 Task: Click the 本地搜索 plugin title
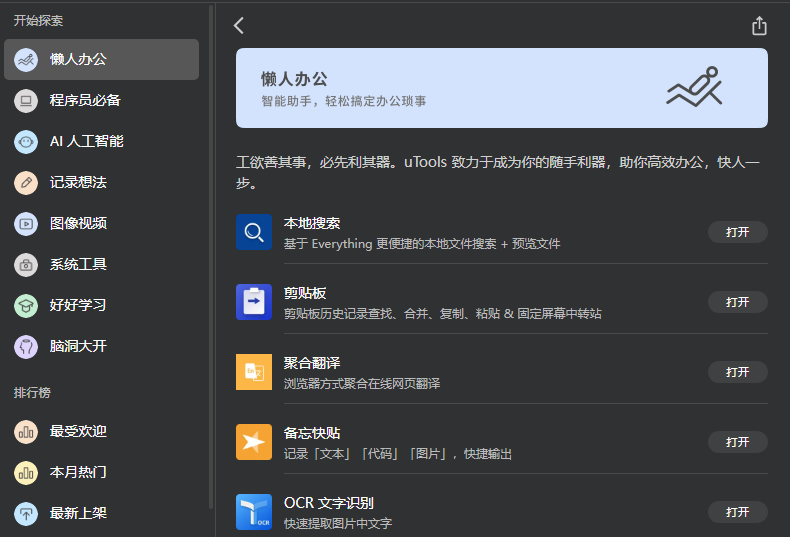312,224
